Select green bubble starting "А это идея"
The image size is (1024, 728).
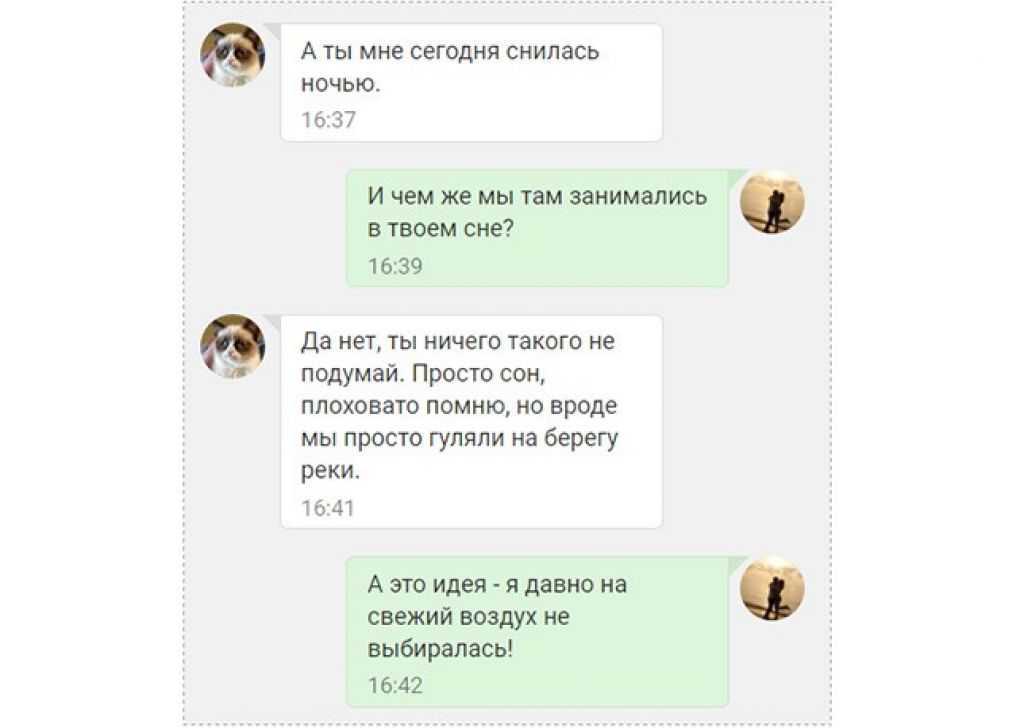(x=537, y=631)
